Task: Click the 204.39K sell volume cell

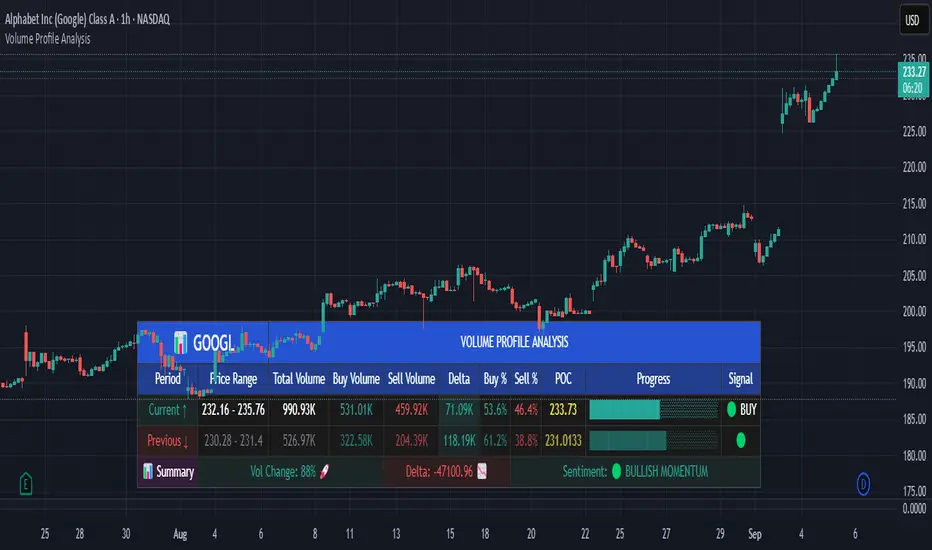Action: coord(411,441)
